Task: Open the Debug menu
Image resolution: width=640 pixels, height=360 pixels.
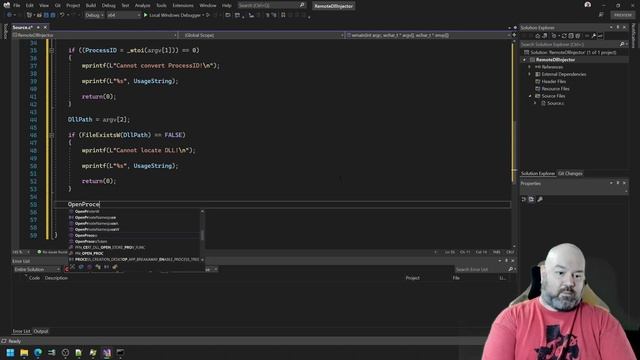Action: coord(109,6)
